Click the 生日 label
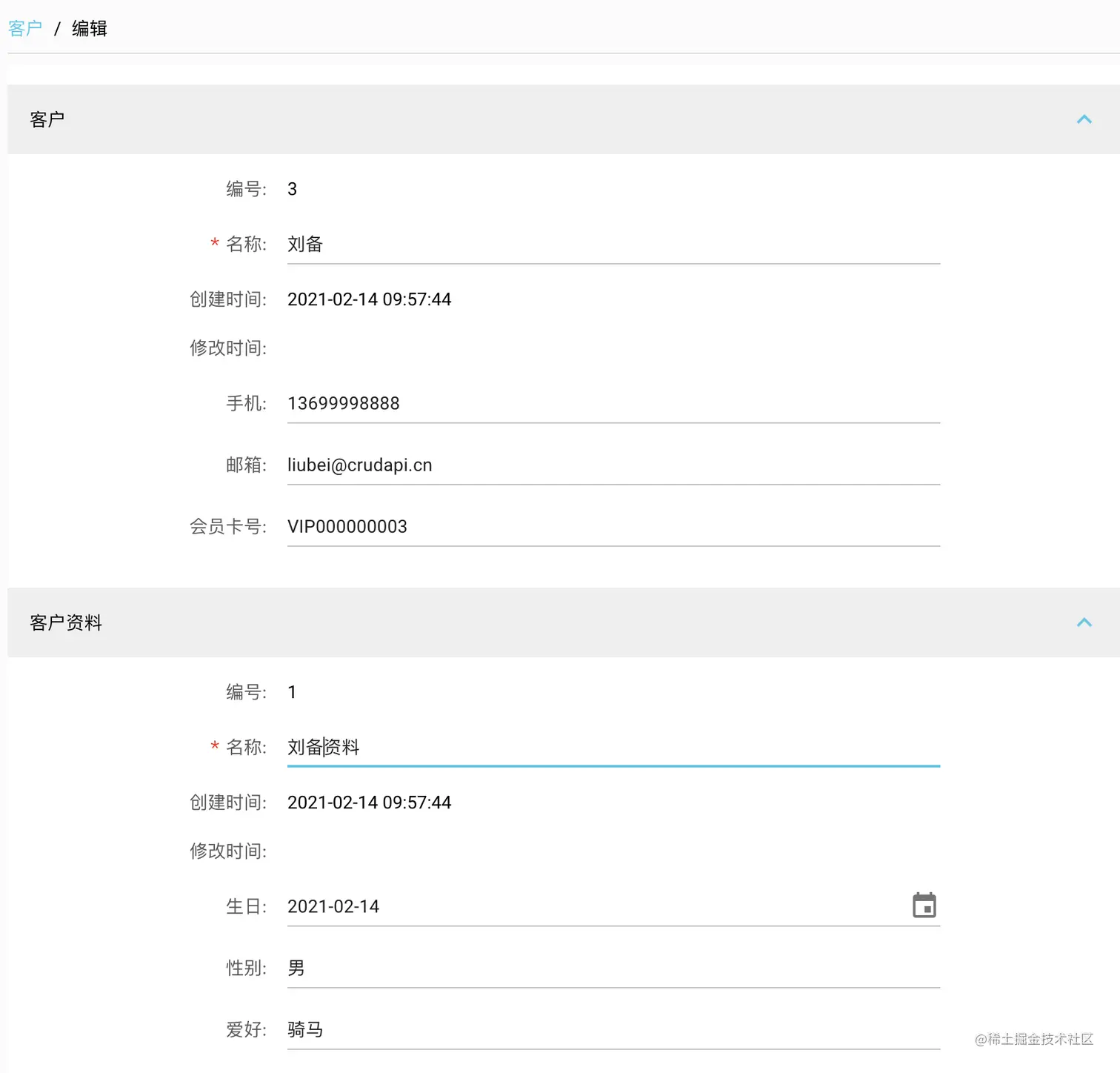 pos(246,907)
